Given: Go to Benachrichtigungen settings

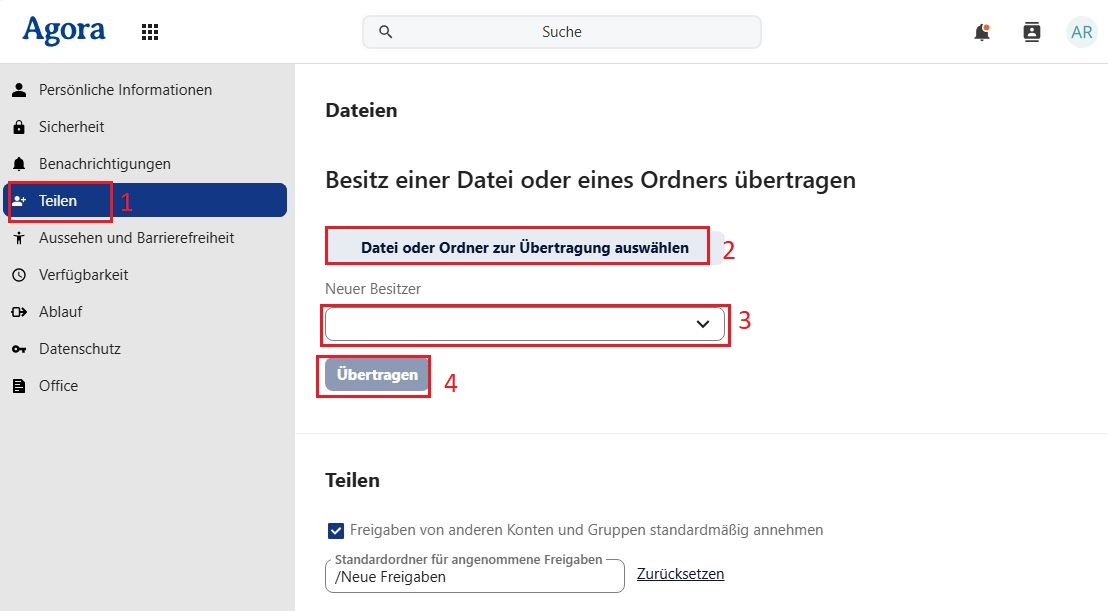Looking at the screenshot, I should (x=104, y=164).
